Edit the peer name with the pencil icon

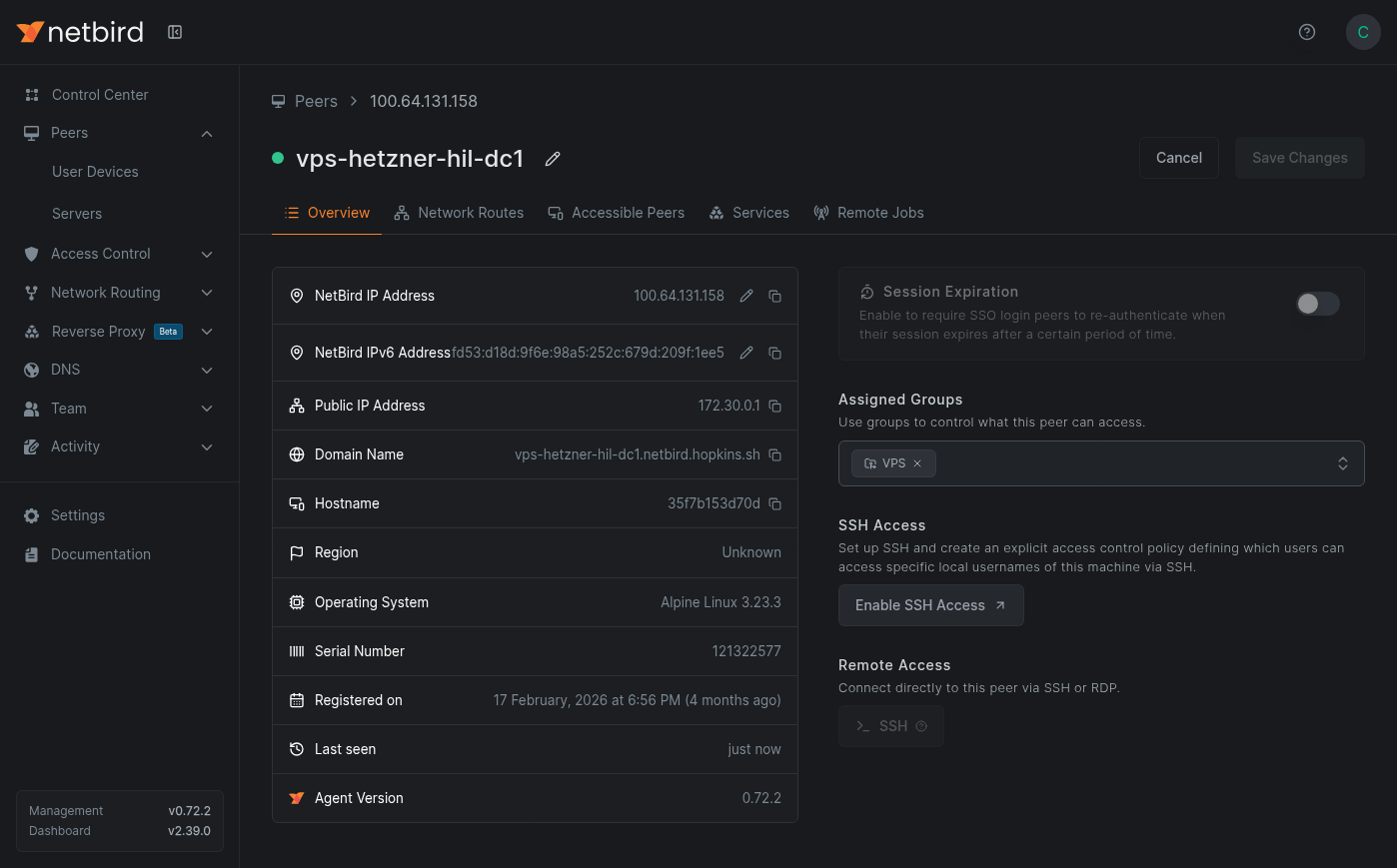553,159
